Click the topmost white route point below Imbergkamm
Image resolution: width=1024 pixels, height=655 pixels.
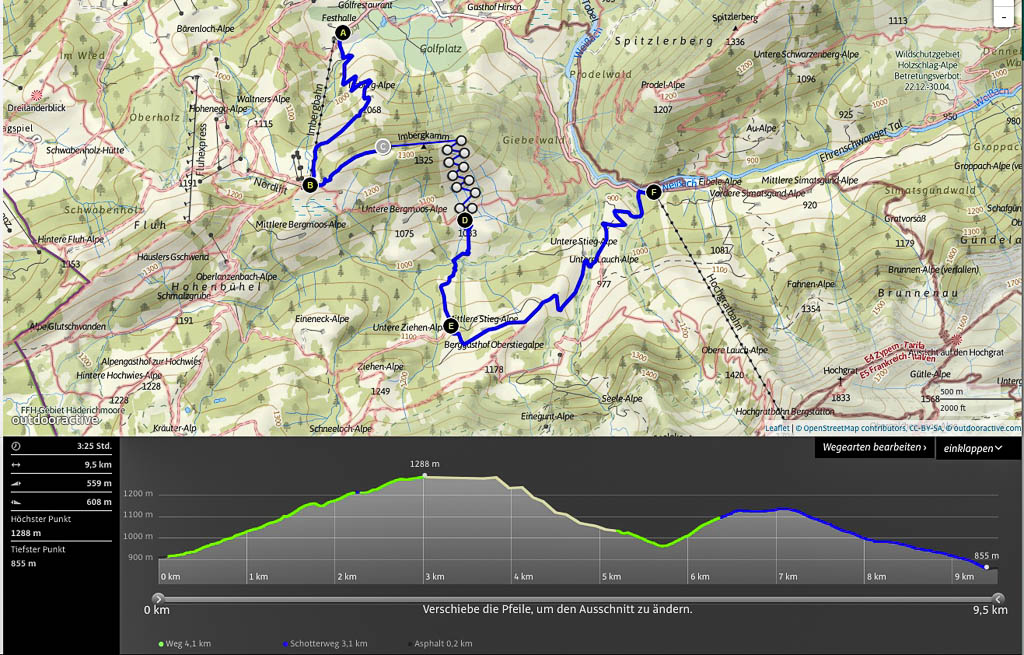click(x=462, y=141)
